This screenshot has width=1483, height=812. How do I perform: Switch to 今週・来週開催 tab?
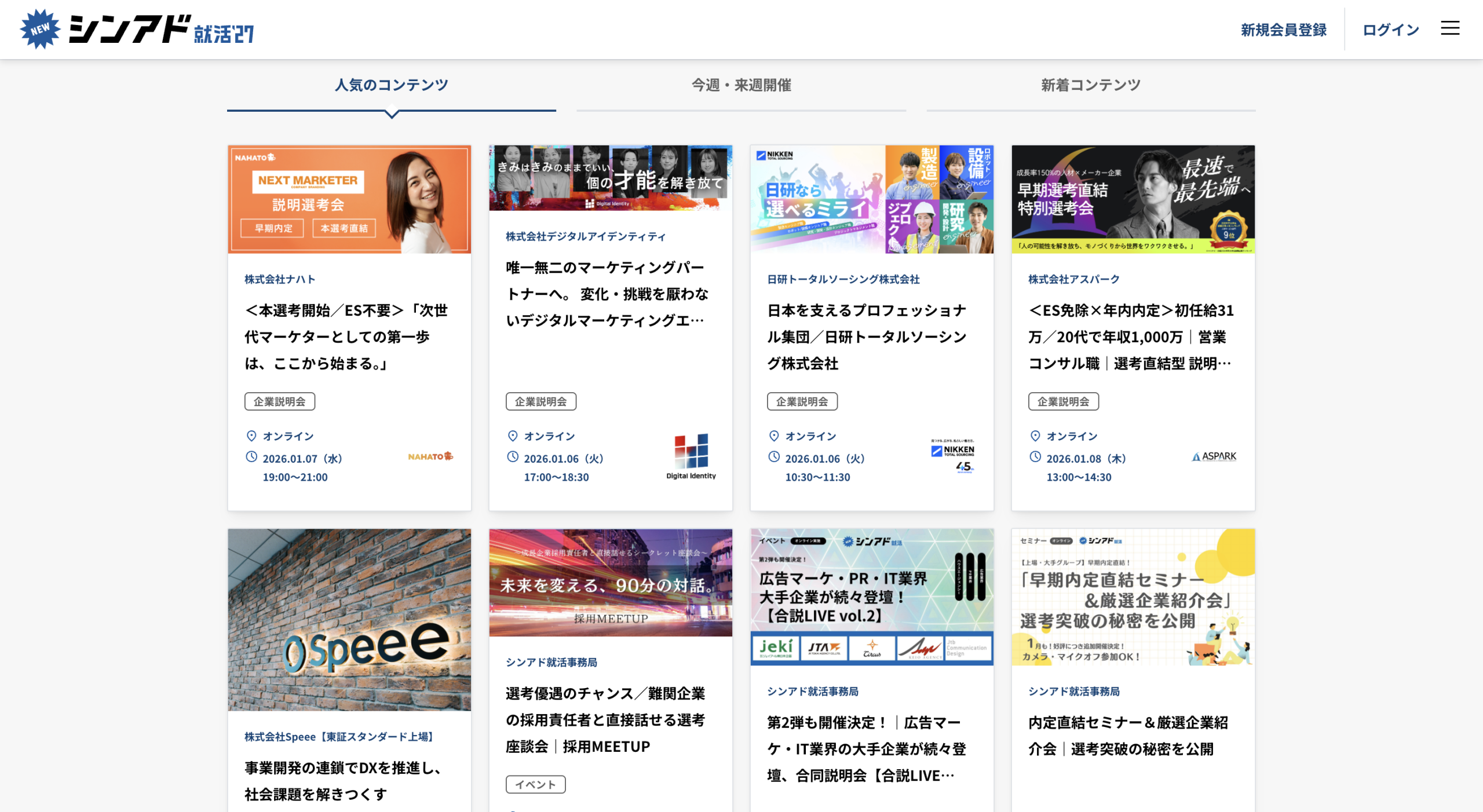coord(741,86)
